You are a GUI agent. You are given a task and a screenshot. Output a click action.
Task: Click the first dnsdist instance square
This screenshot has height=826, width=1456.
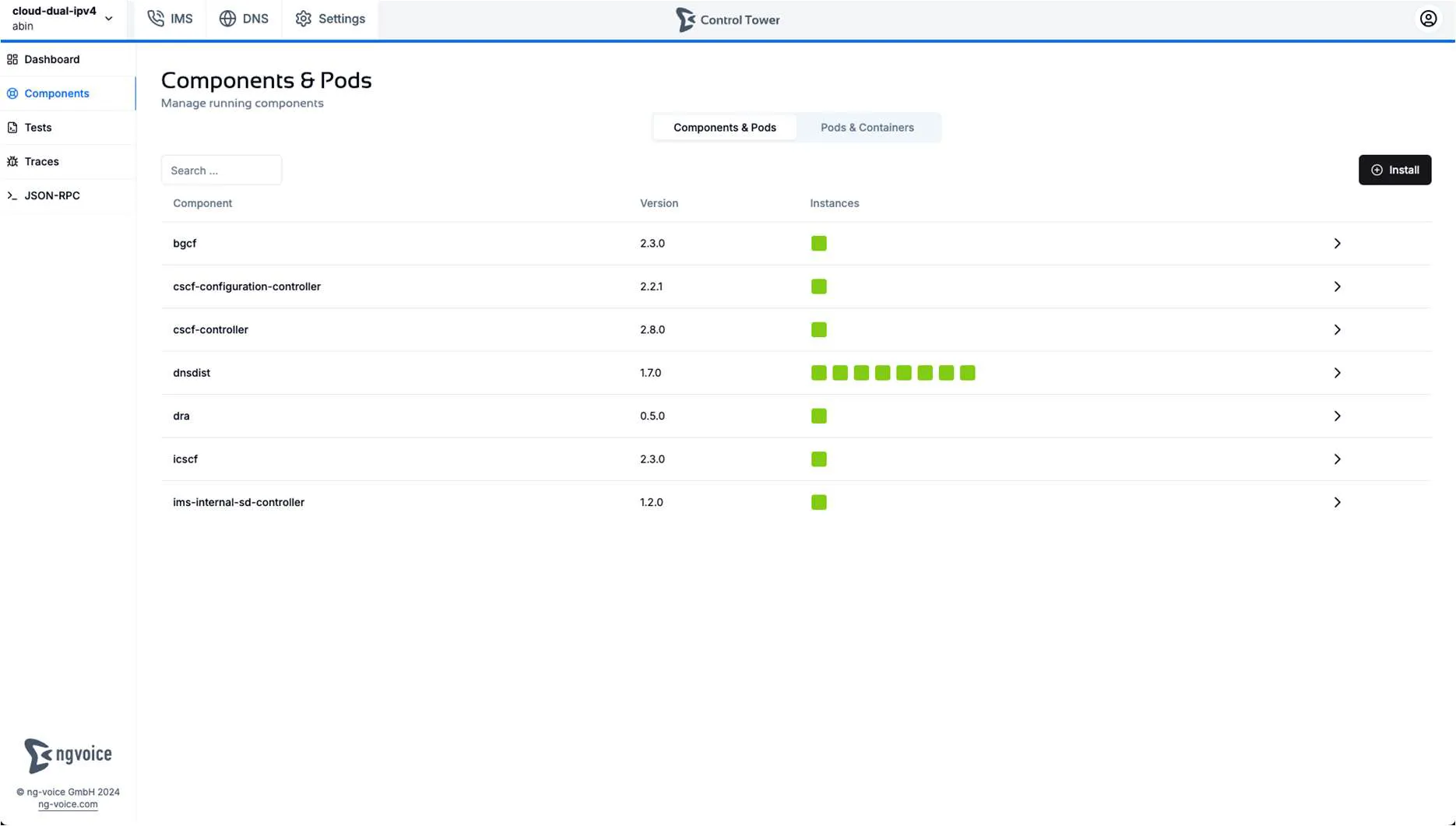pos(818,373)
